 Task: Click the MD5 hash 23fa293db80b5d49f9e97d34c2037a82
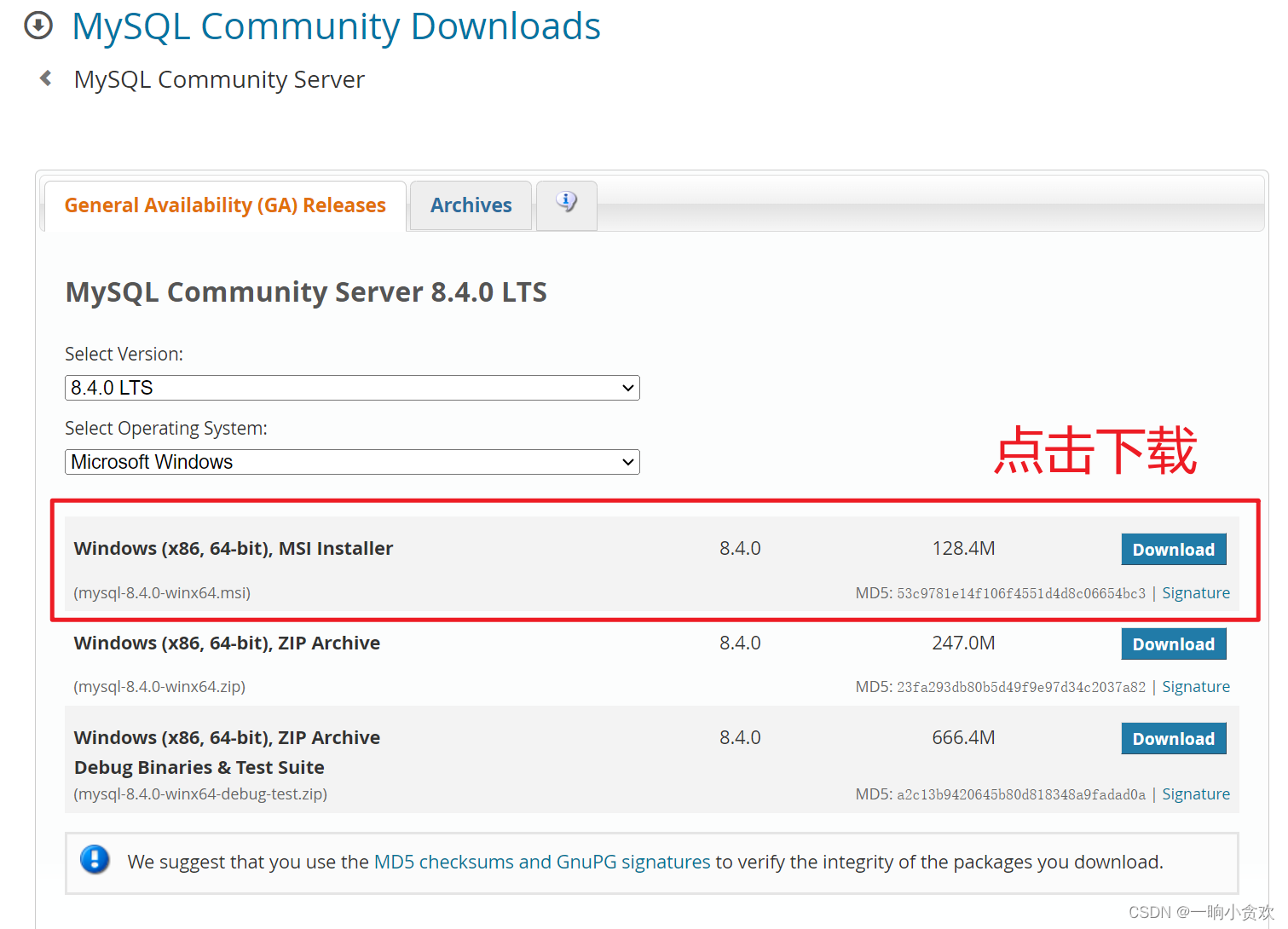coord(1021,687)
